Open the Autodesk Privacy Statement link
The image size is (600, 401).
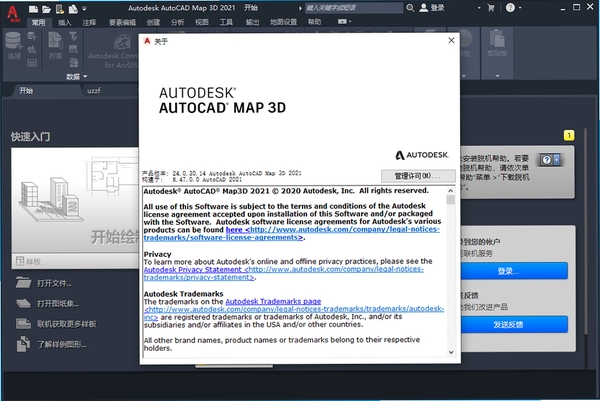click(x=192, y=269)
